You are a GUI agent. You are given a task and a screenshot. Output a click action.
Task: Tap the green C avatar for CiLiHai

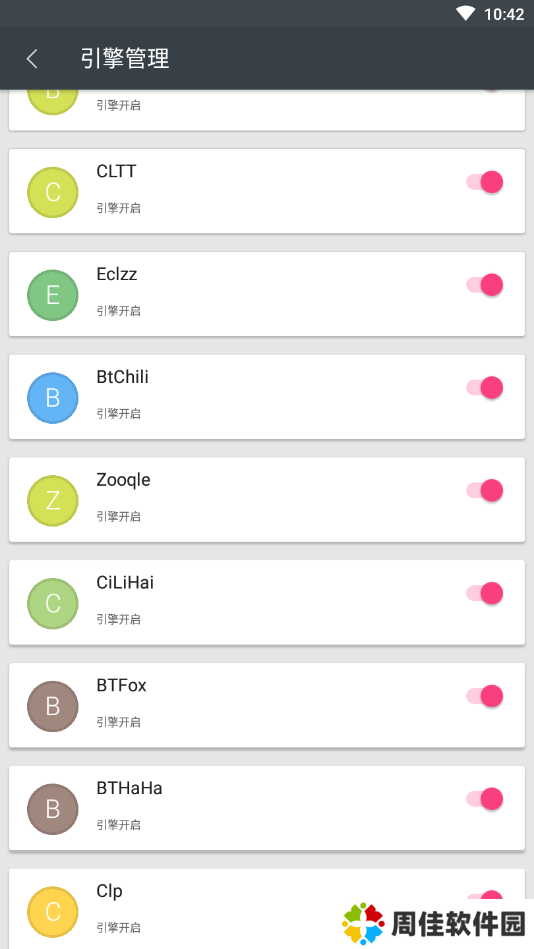[53, 604]
